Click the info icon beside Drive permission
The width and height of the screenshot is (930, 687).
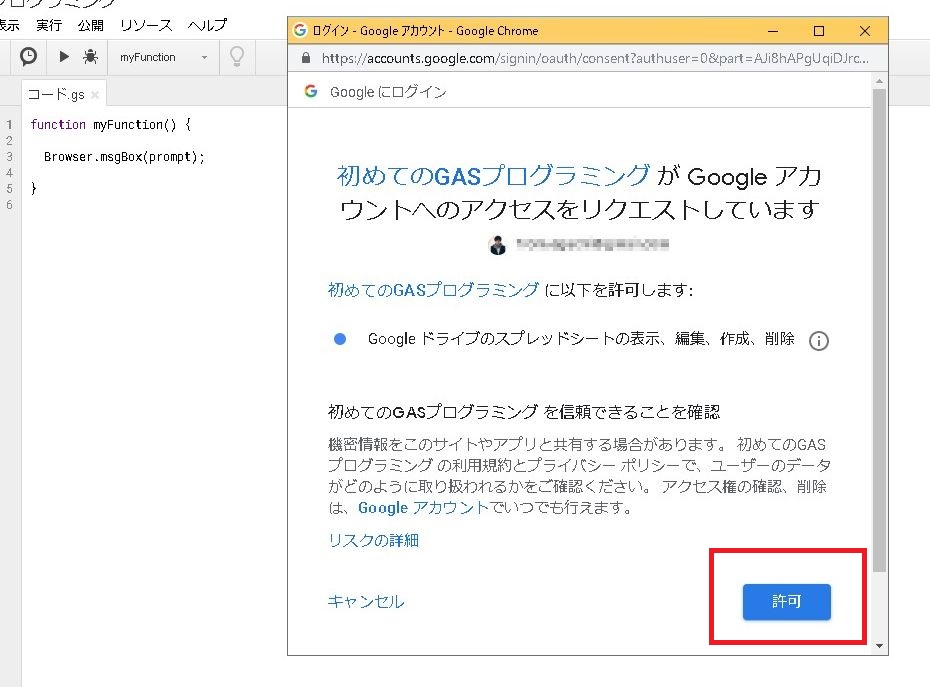(x=818, y=341)
